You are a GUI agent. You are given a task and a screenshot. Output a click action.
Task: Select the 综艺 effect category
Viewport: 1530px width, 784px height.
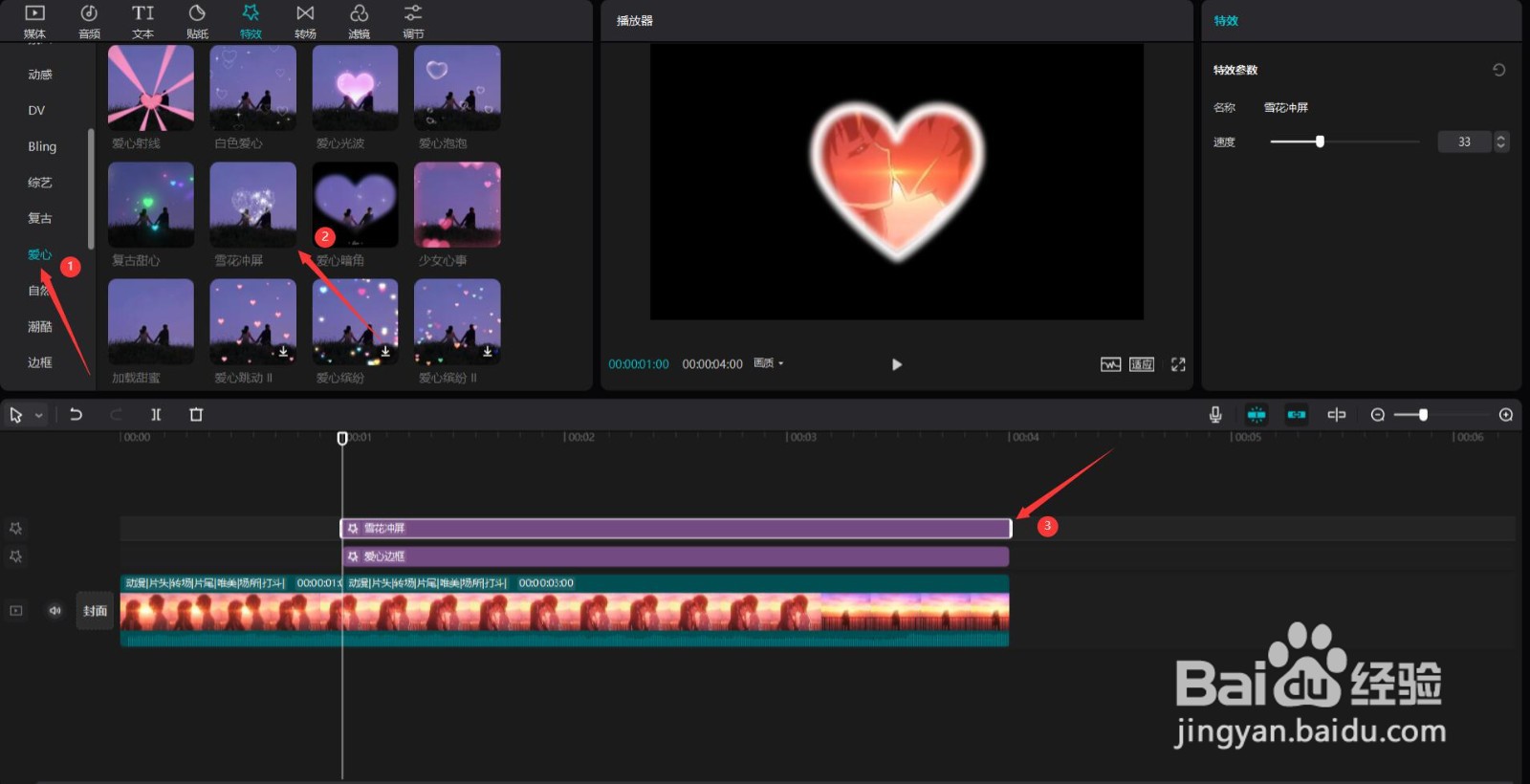(40, 183)
